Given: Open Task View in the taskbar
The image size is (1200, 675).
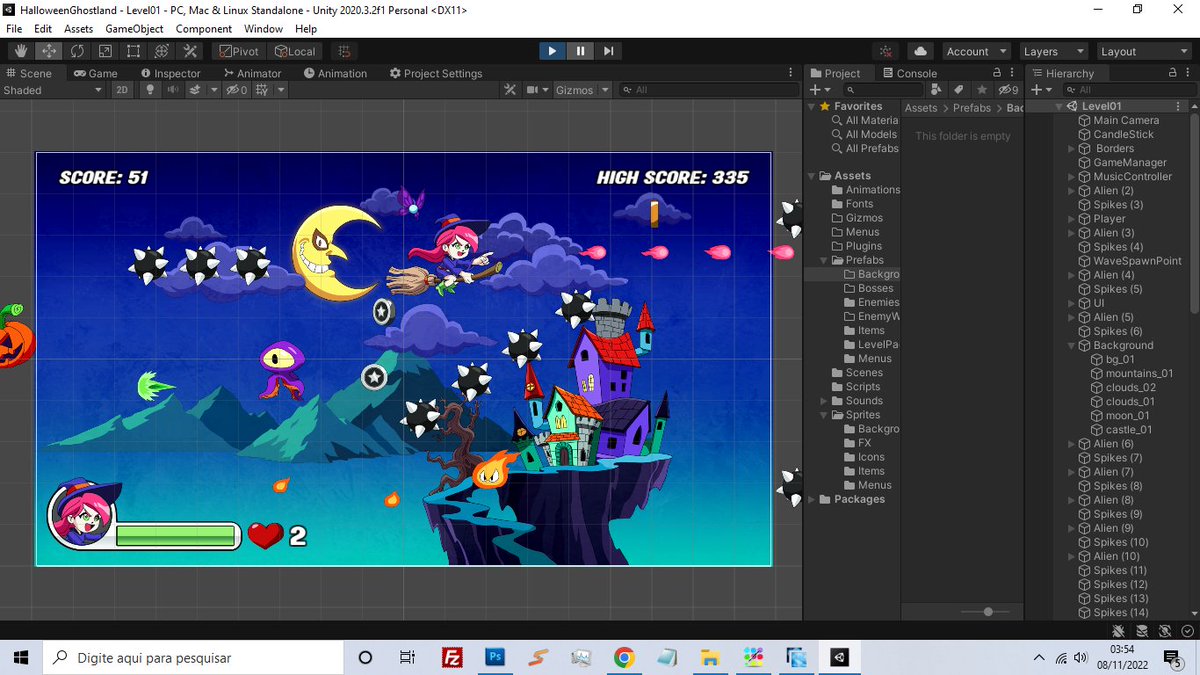Looking at the screenshot, I should click(407, 657).
